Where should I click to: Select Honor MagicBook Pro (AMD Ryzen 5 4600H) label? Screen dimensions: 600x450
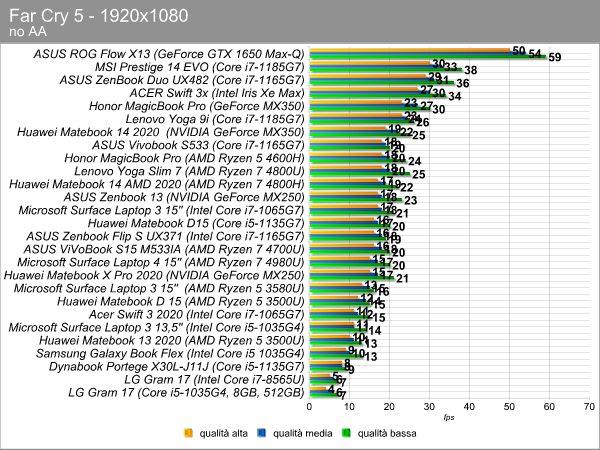tap(184, 158)
